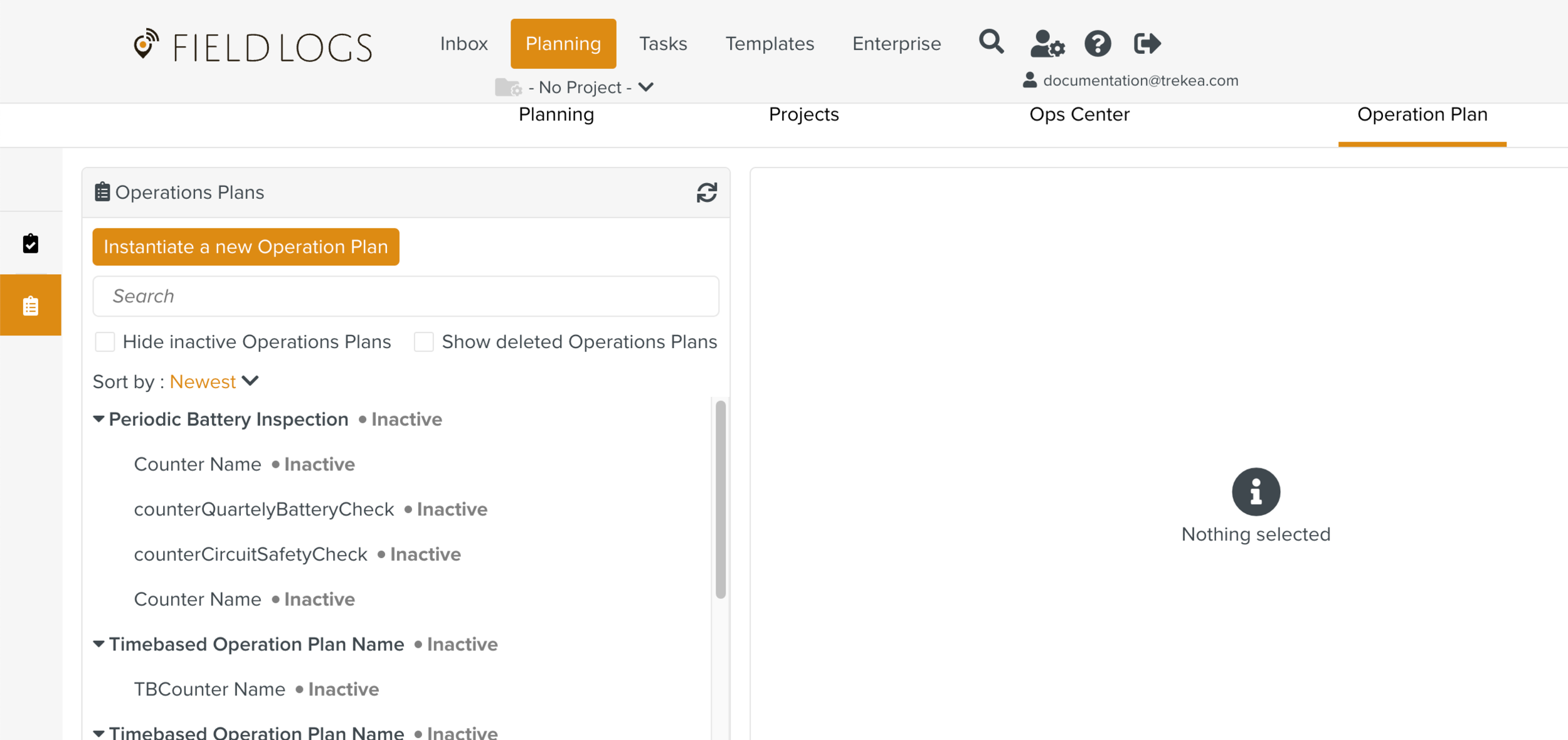Select the orange list clipboard sidebar icon
The width and height of the screenshot is (1568, 740).
click(x=31, y=305)
